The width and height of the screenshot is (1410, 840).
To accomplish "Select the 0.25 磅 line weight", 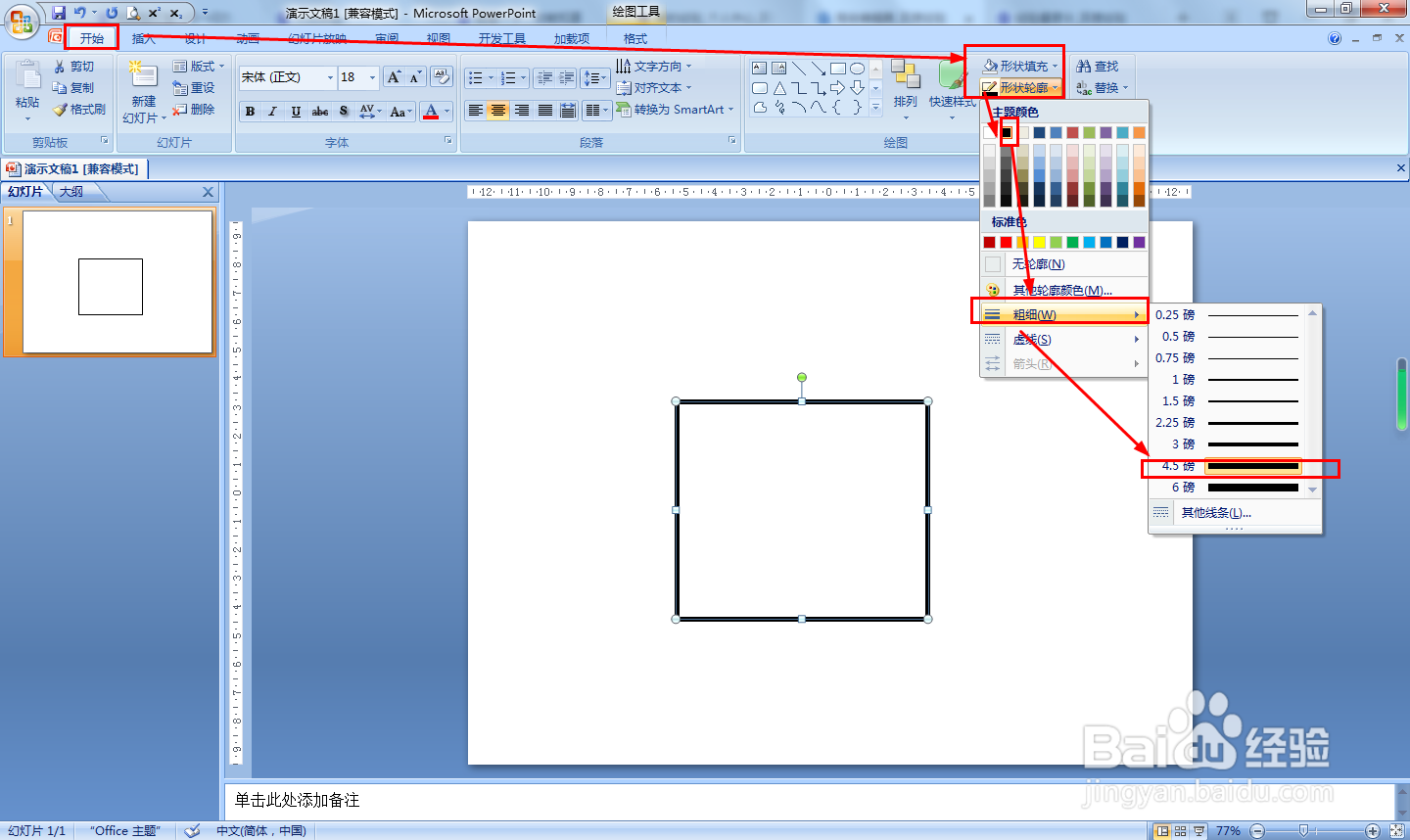I will [1228, 315].
